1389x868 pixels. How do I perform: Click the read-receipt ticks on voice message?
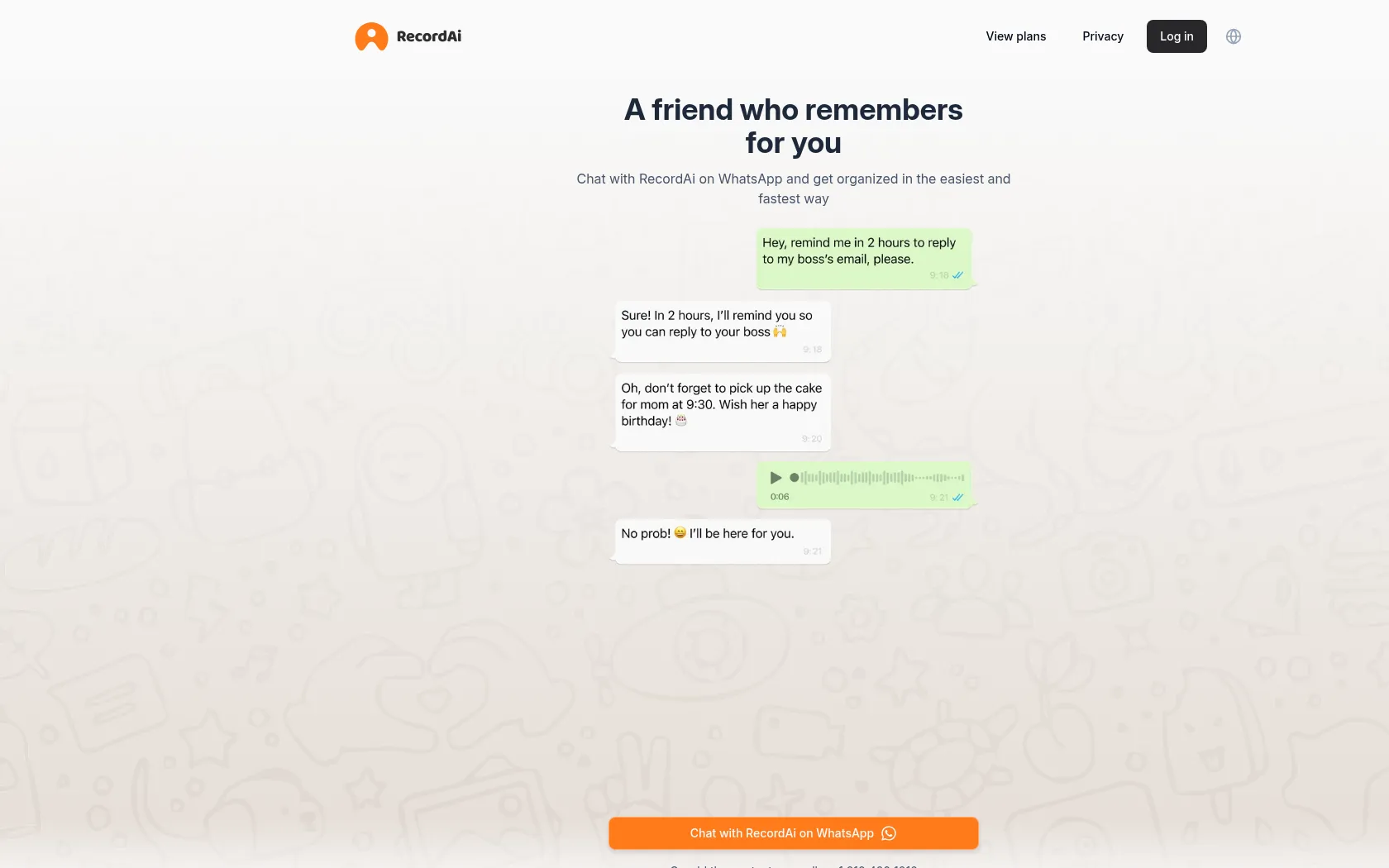pos(957,498)
